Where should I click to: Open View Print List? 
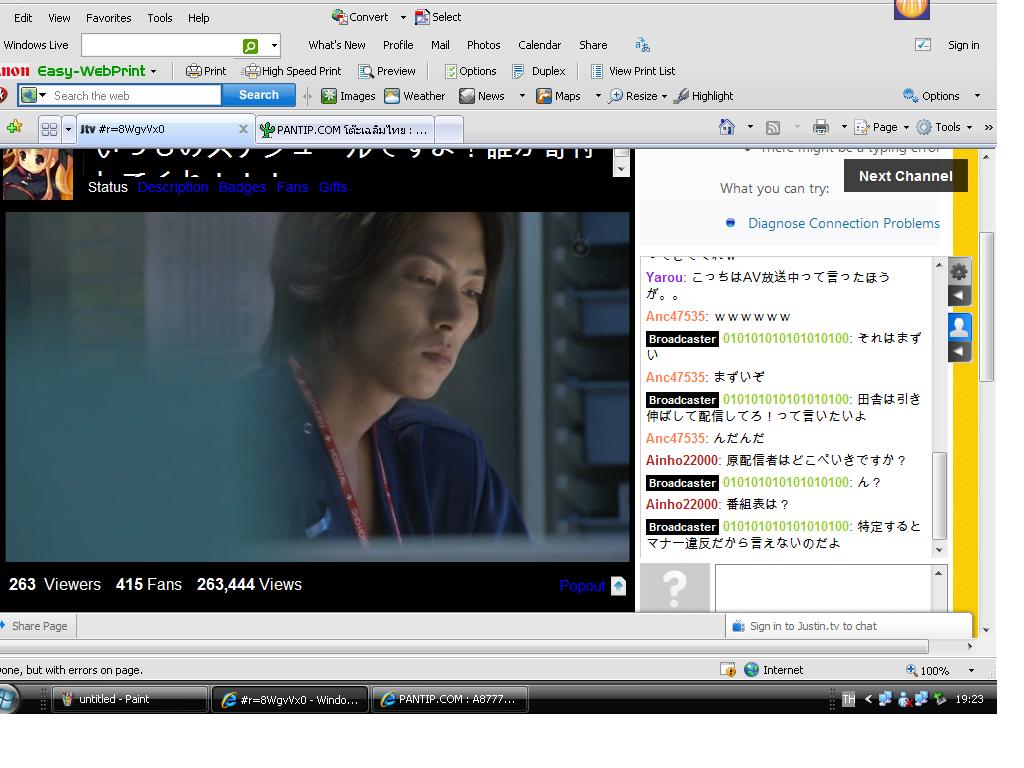click(x=633, y=71)
